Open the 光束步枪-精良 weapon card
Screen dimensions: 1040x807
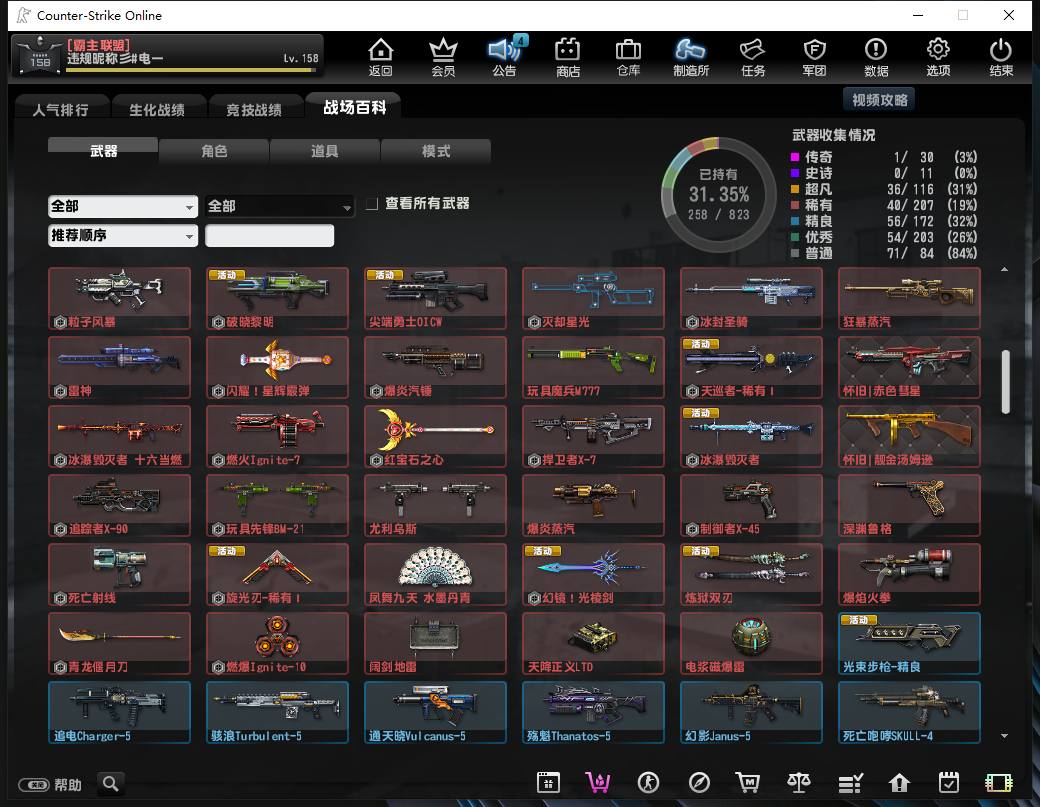pyautogui.click(x=909, y=643)
